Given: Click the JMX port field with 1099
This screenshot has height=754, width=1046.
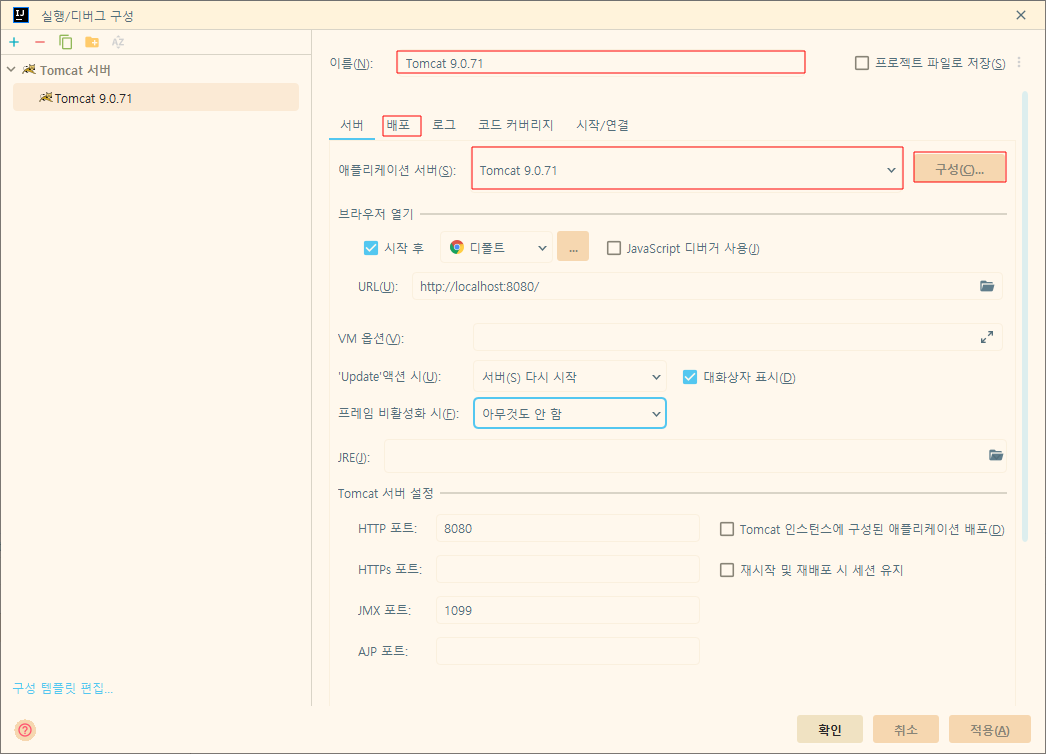Looking at the screenshot, I should click(568, 610).
